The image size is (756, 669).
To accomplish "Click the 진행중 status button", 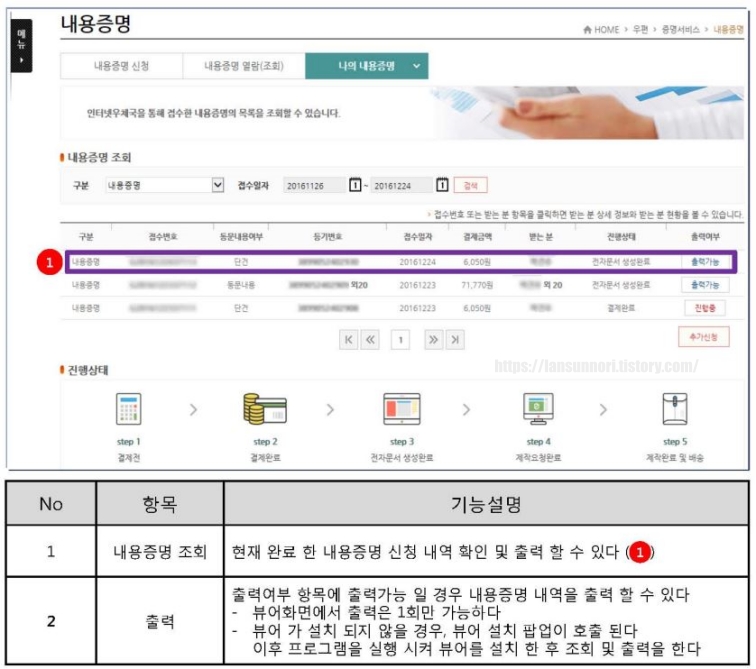I will pos(705,308).
